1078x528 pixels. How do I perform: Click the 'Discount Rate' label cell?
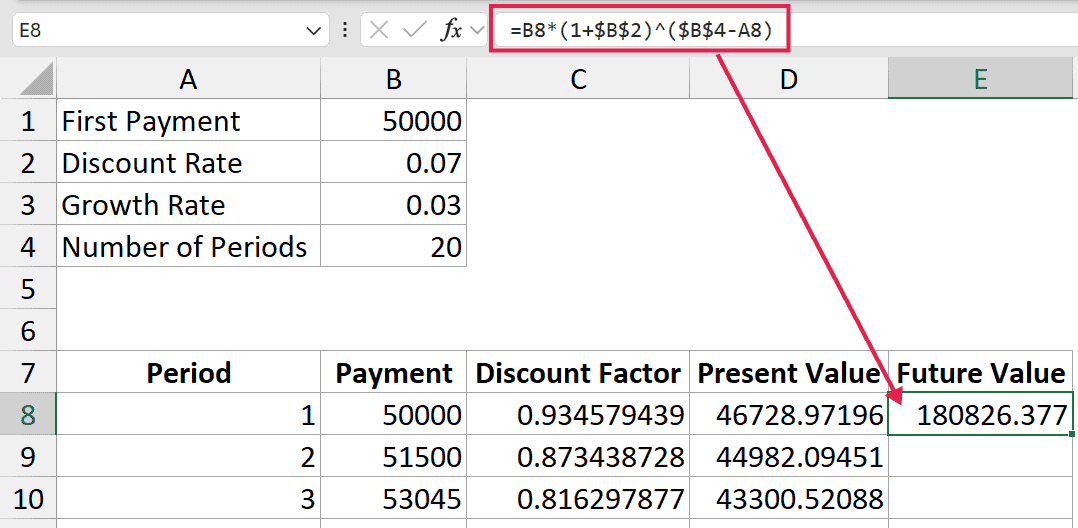[x=188, y=164]
